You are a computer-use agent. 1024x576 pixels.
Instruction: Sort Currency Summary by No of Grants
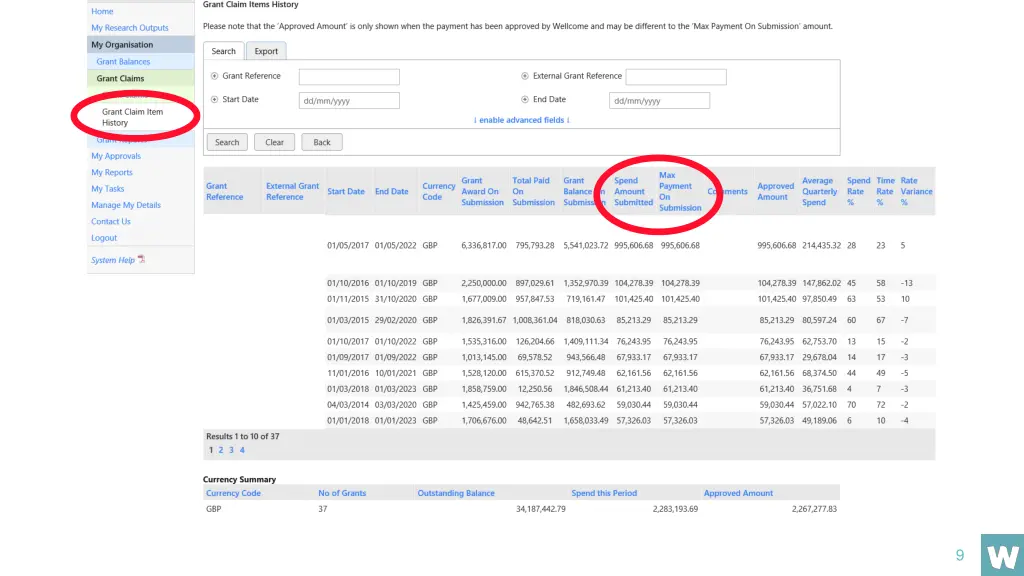coord(342,493)
